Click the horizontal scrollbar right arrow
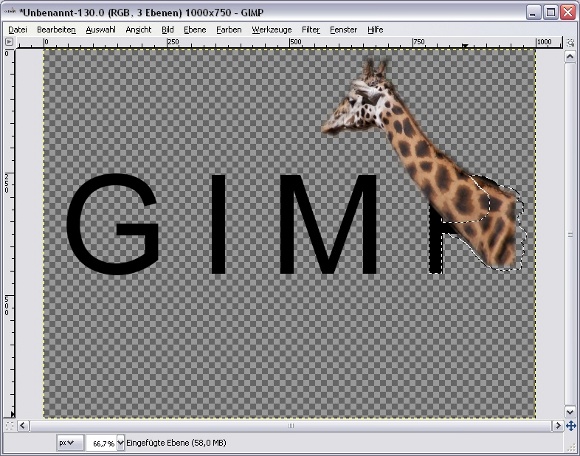Viewport: 580px width, 456px height. [558, 426]
